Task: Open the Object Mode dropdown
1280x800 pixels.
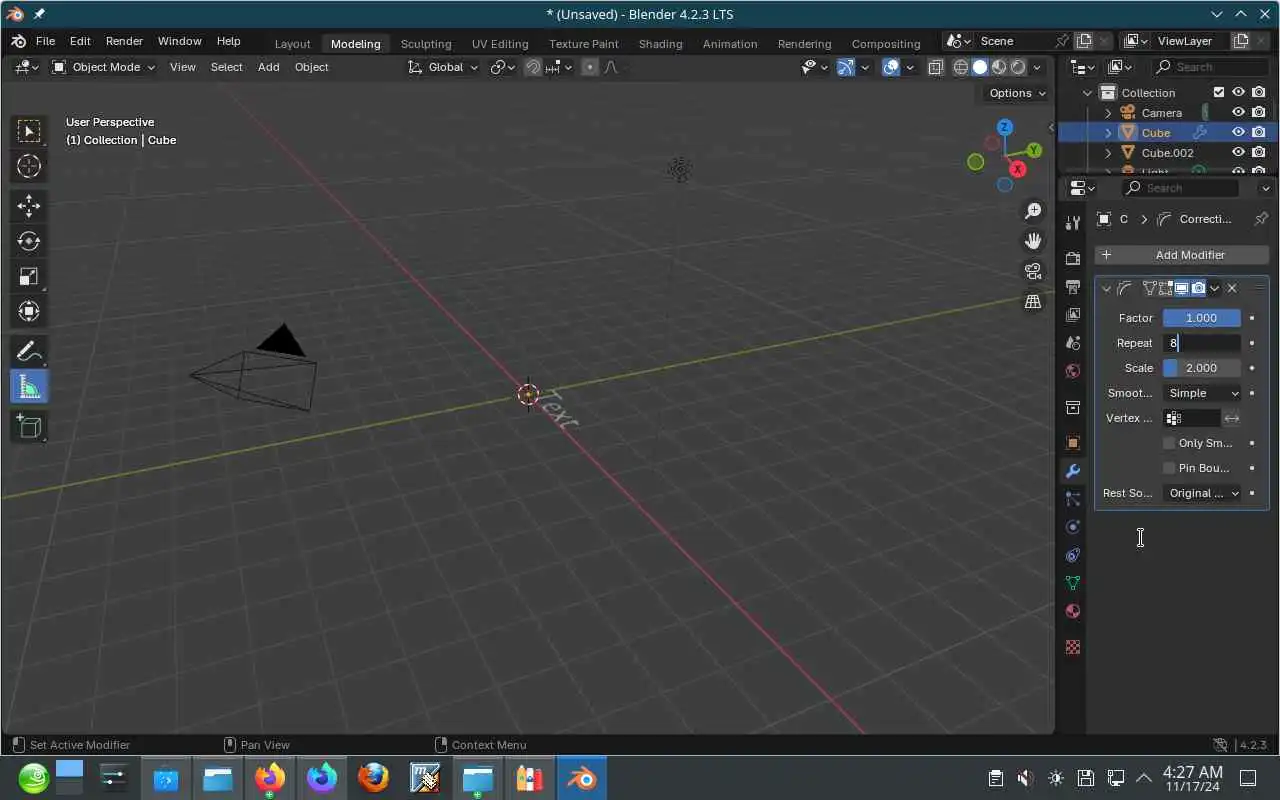Action: click(x=104, y=67)
